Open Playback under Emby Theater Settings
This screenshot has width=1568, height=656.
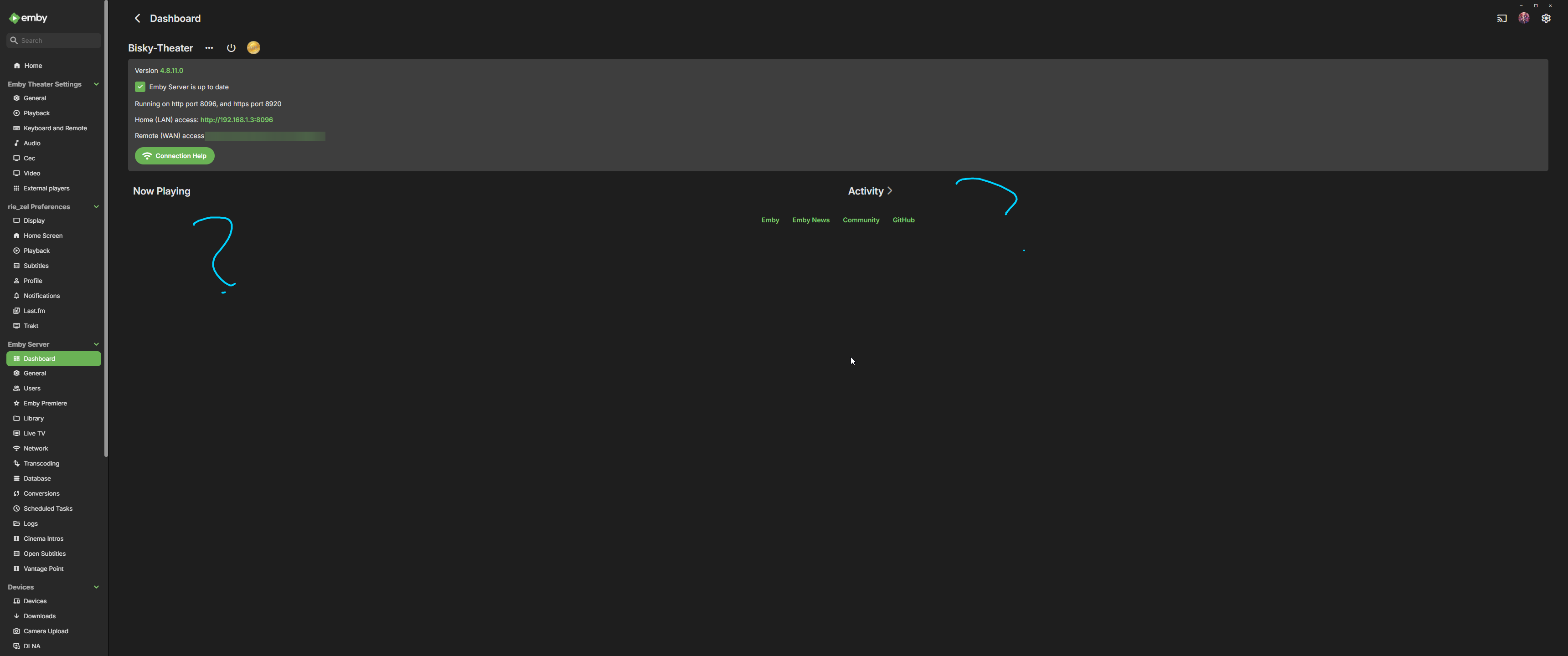tap(54, 113)
